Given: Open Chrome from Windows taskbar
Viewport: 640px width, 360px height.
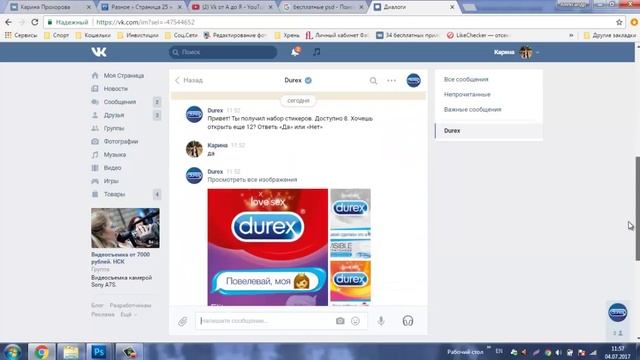Looking at the screenshot, I should point(42,352).
